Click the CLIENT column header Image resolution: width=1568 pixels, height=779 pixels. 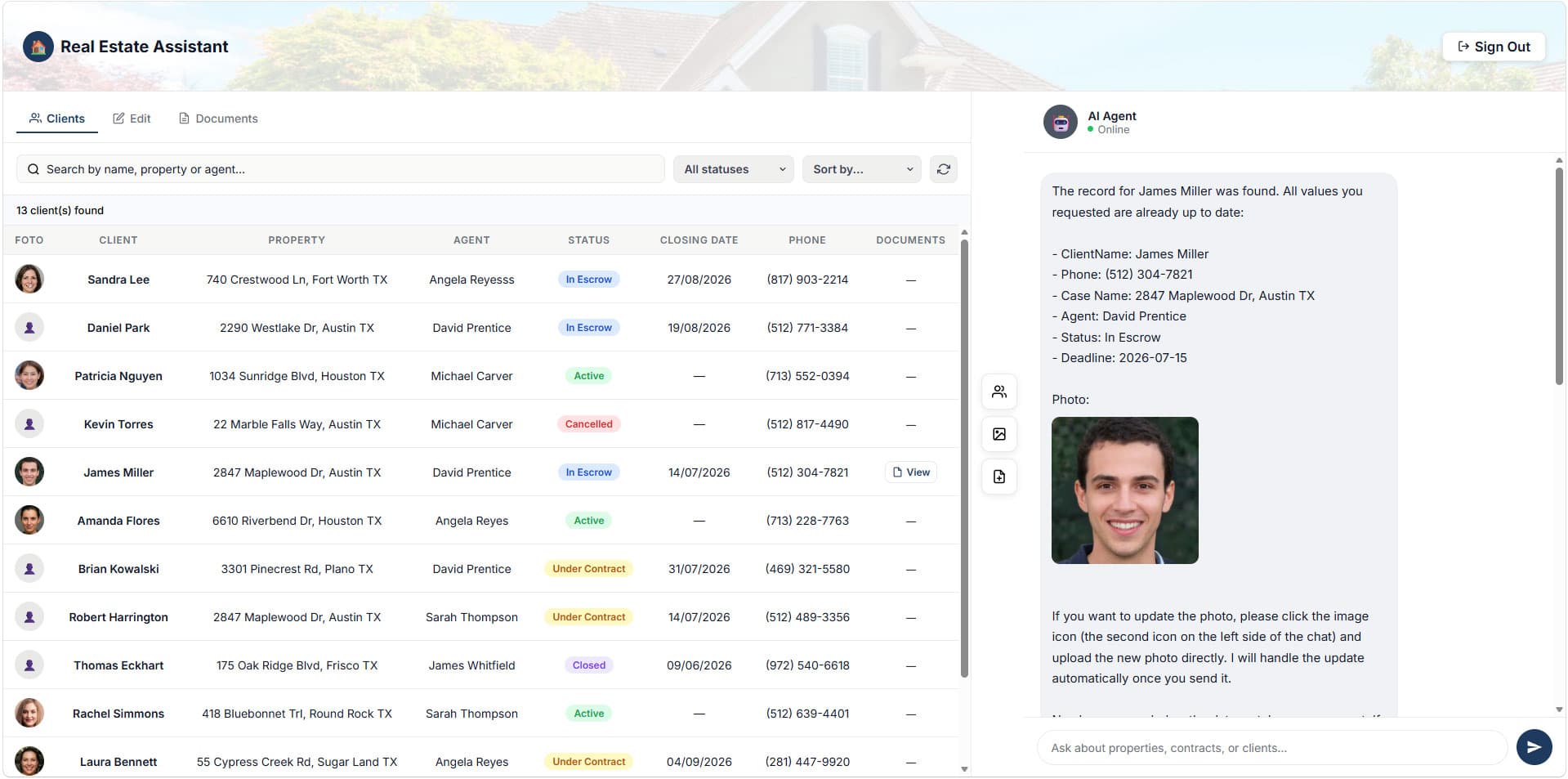[x=118, y=240]
